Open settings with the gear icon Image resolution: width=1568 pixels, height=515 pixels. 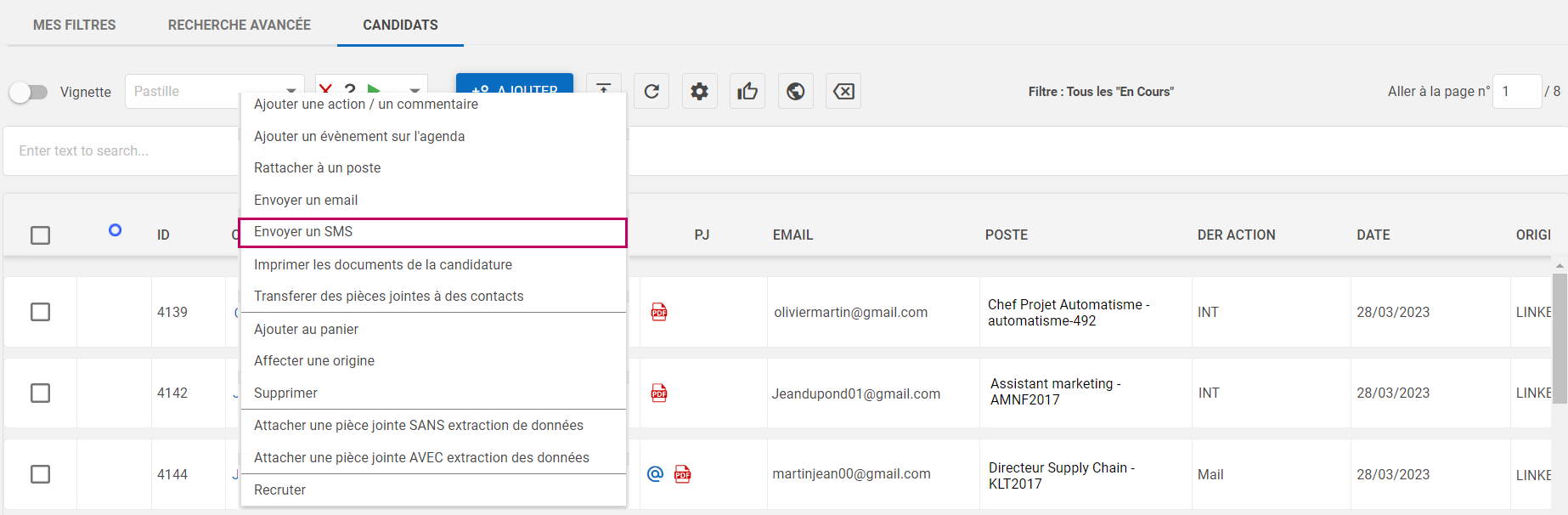[699, 91]
